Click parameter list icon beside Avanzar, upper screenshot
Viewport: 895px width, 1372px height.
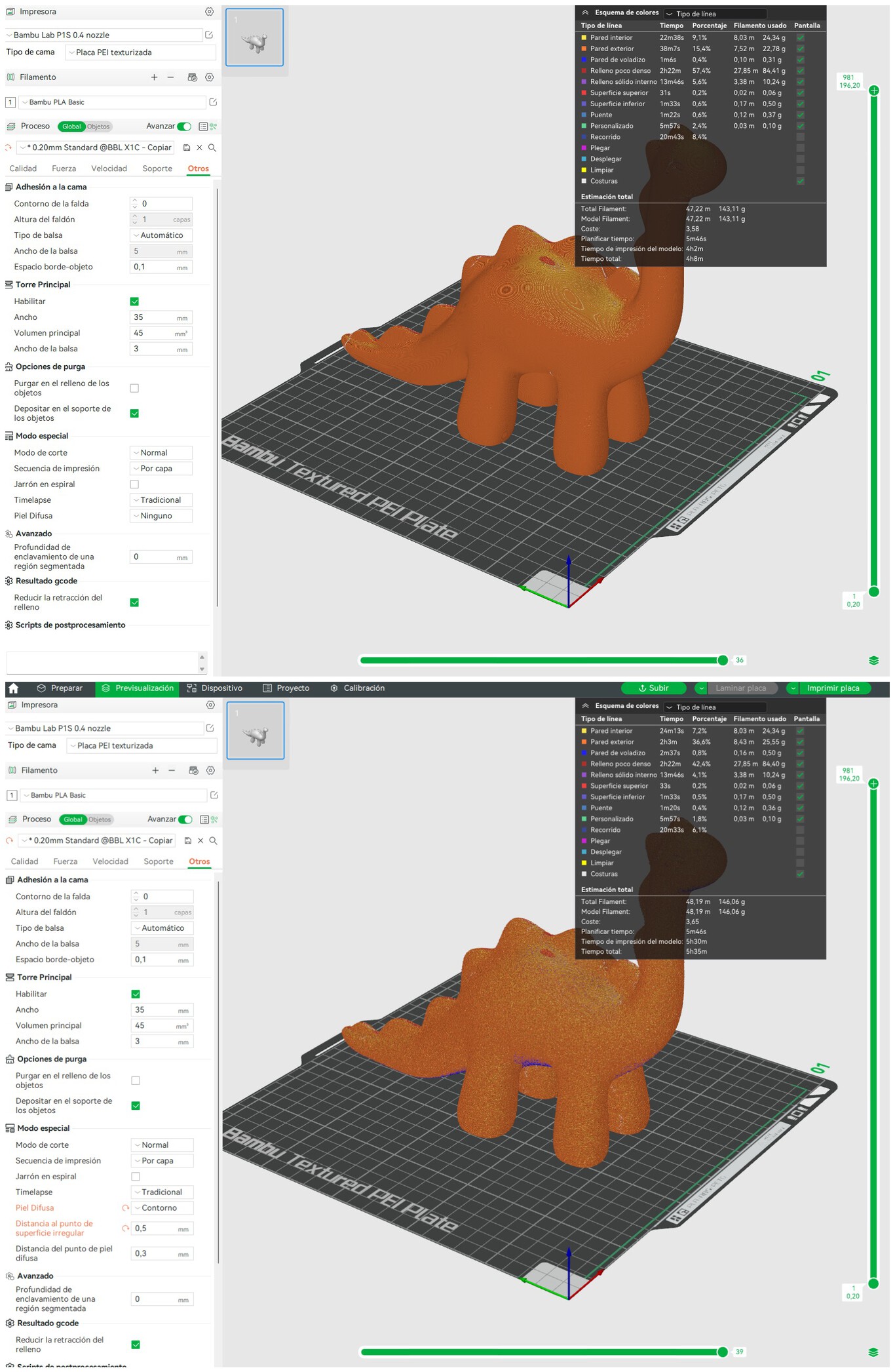[x=203, y=127]
